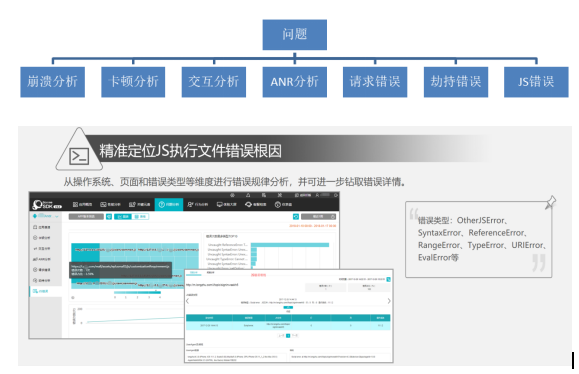Select the white list-view toggle

[140, 217]
